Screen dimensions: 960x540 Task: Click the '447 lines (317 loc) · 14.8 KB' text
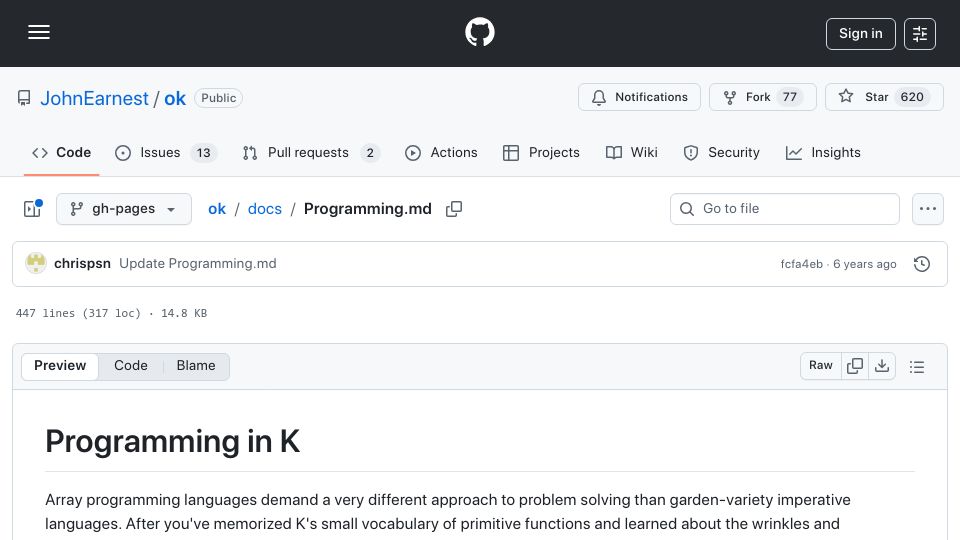(111, 313)
